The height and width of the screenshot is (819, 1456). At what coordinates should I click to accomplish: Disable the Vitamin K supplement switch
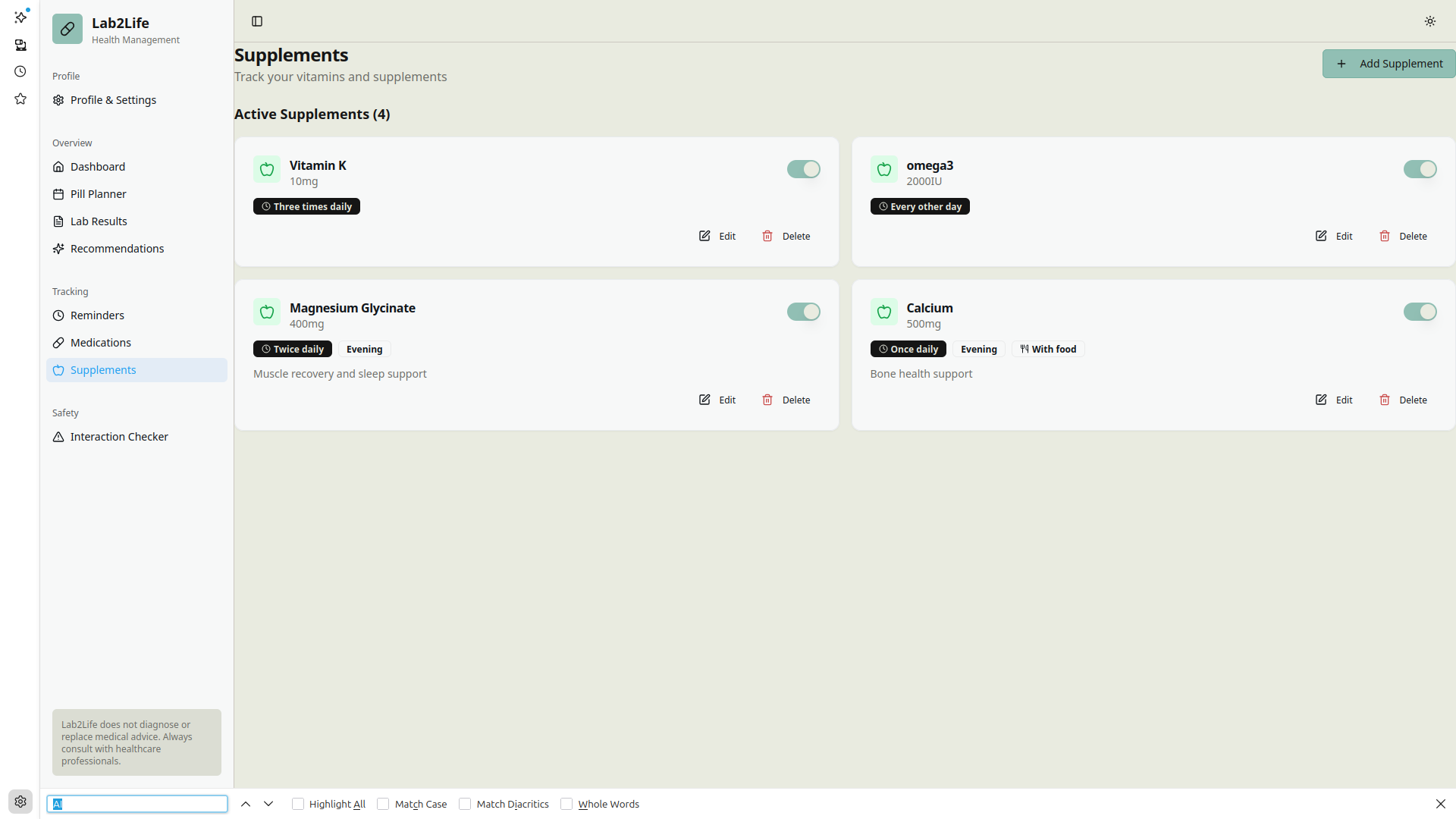803,169
